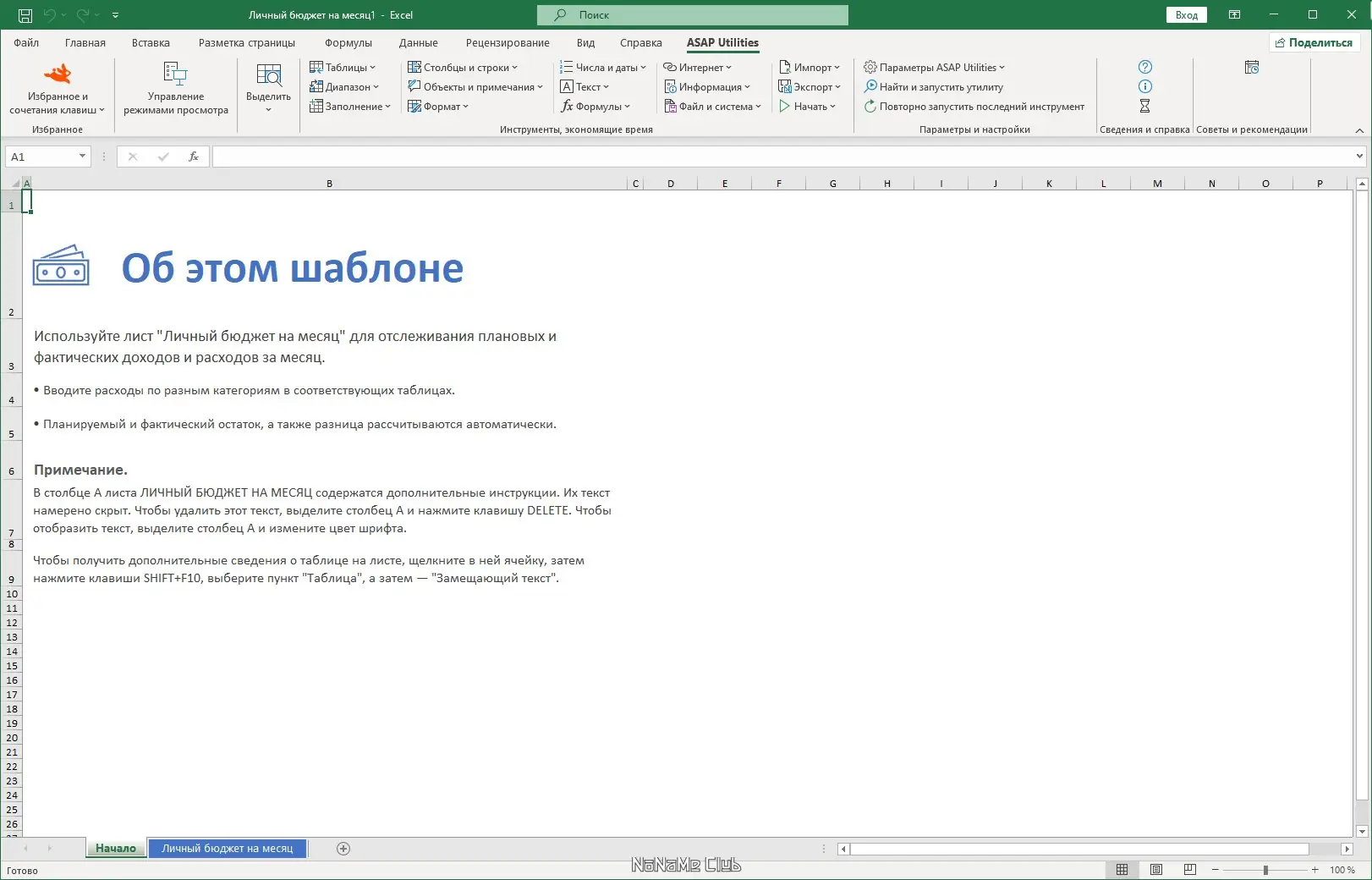1372x880 pixels.
Task: Click the Поделиться button
Action: 1314,42
